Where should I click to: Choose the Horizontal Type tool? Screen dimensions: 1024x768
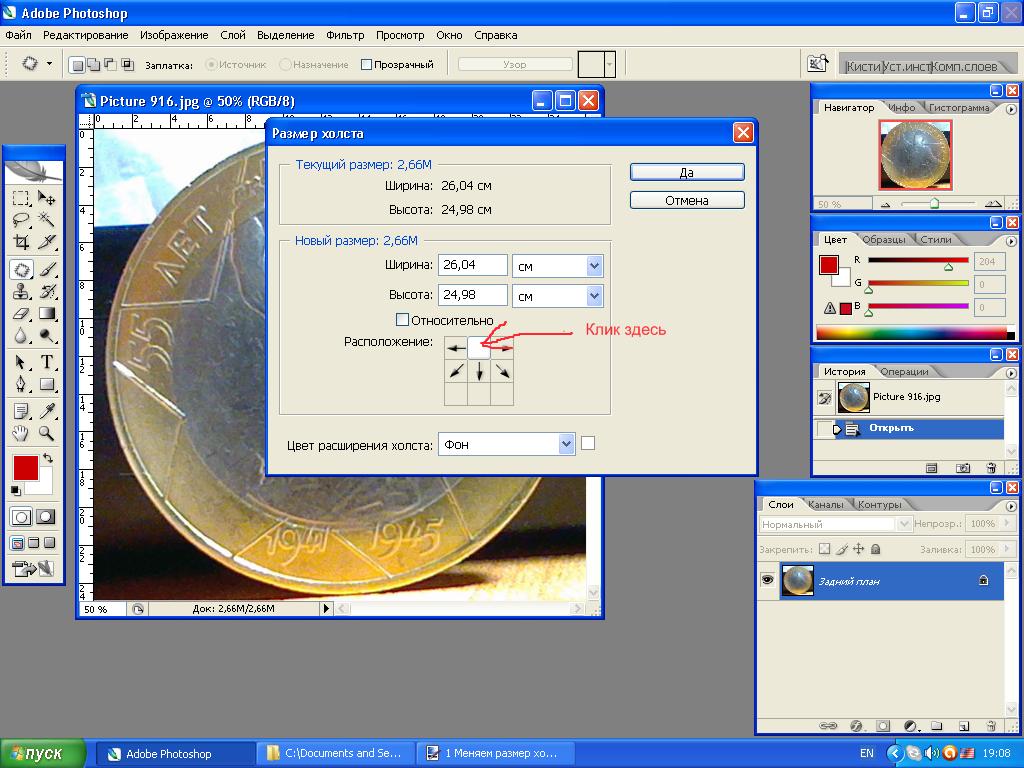[46, 362]
